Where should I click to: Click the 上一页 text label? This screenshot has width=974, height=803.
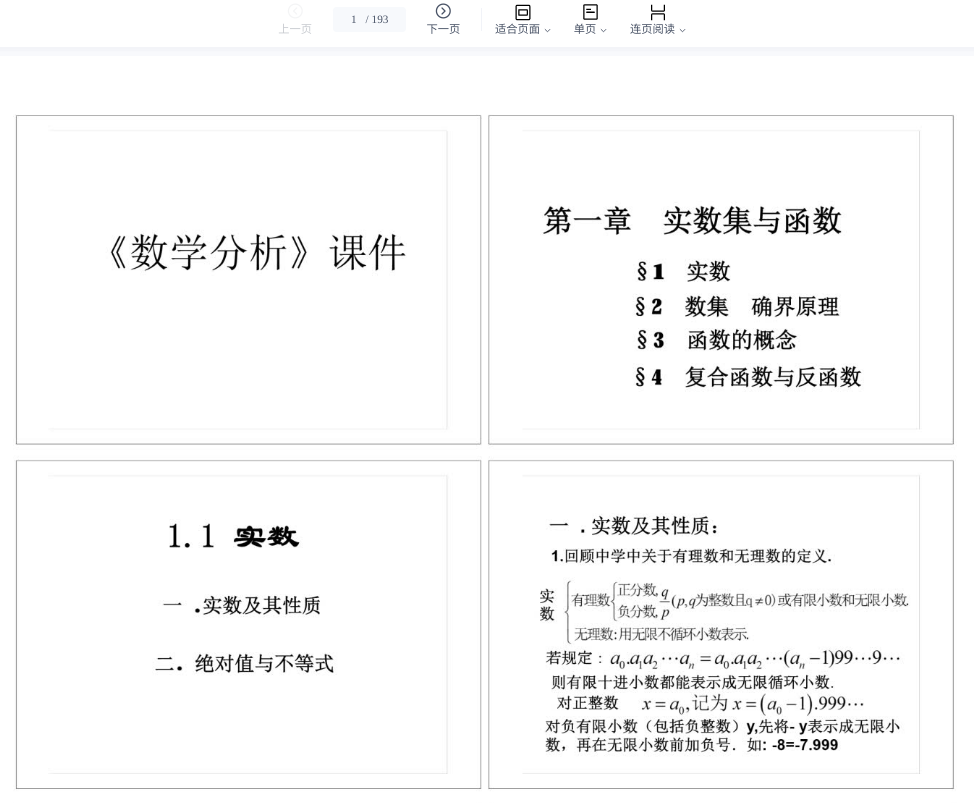pos(295,29)
